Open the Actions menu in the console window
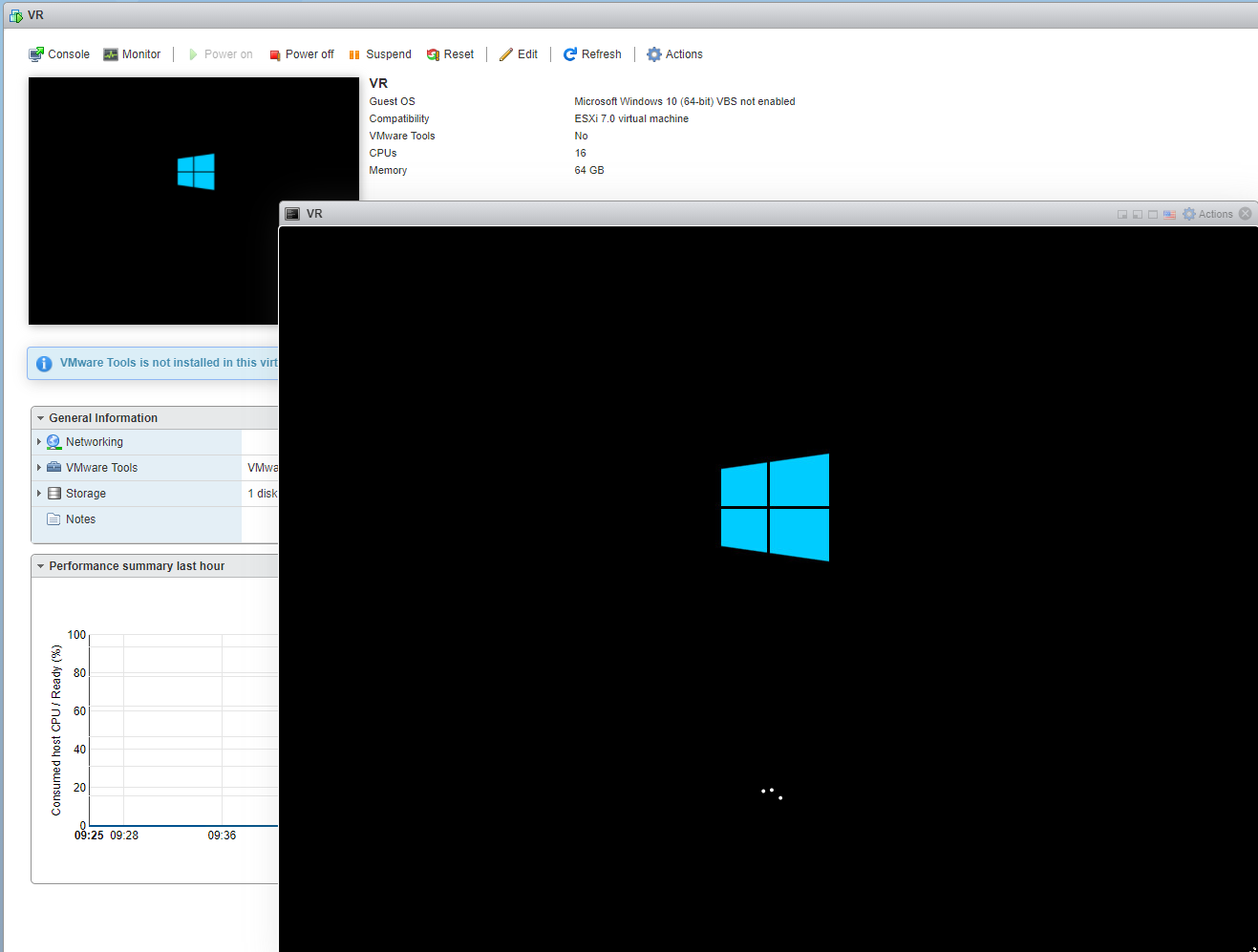 point(1207,214)
